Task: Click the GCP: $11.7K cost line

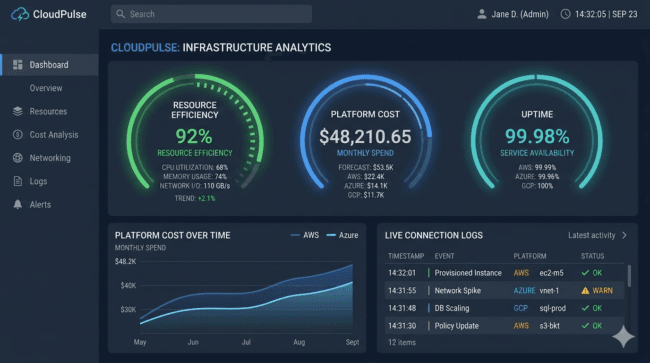Action: click(x=366, y=195)
